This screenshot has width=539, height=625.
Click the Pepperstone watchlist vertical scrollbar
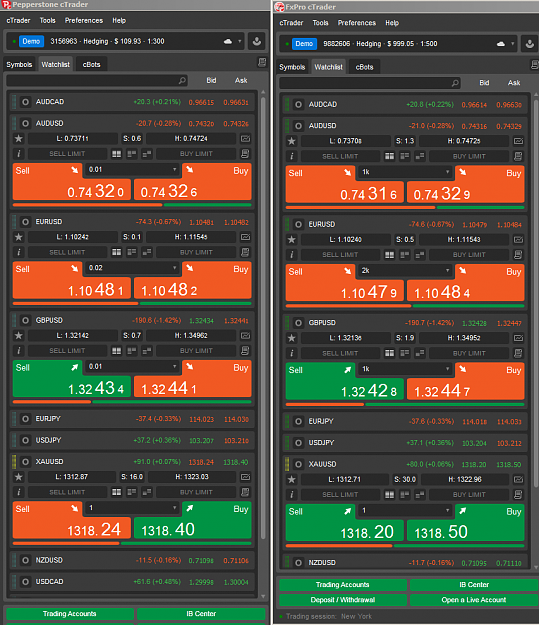pos(263,319)
